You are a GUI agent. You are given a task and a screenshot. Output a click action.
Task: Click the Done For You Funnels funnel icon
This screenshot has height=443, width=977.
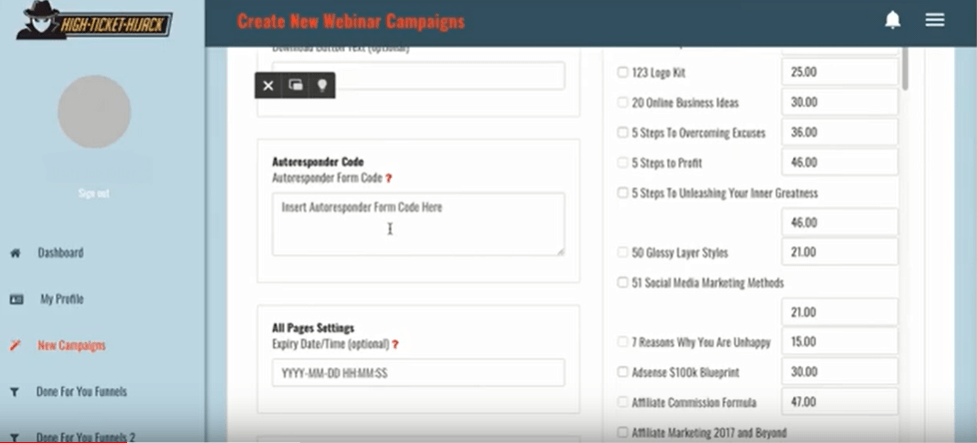(x=15, y=392)
